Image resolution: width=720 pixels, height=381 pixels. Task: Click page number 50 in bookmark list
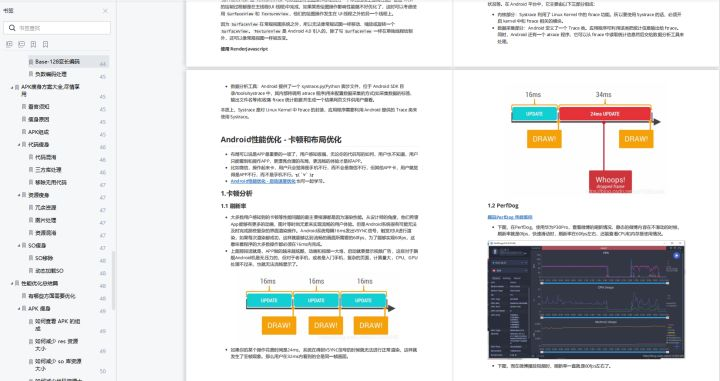pyautogui.click(x=103, y=371)
